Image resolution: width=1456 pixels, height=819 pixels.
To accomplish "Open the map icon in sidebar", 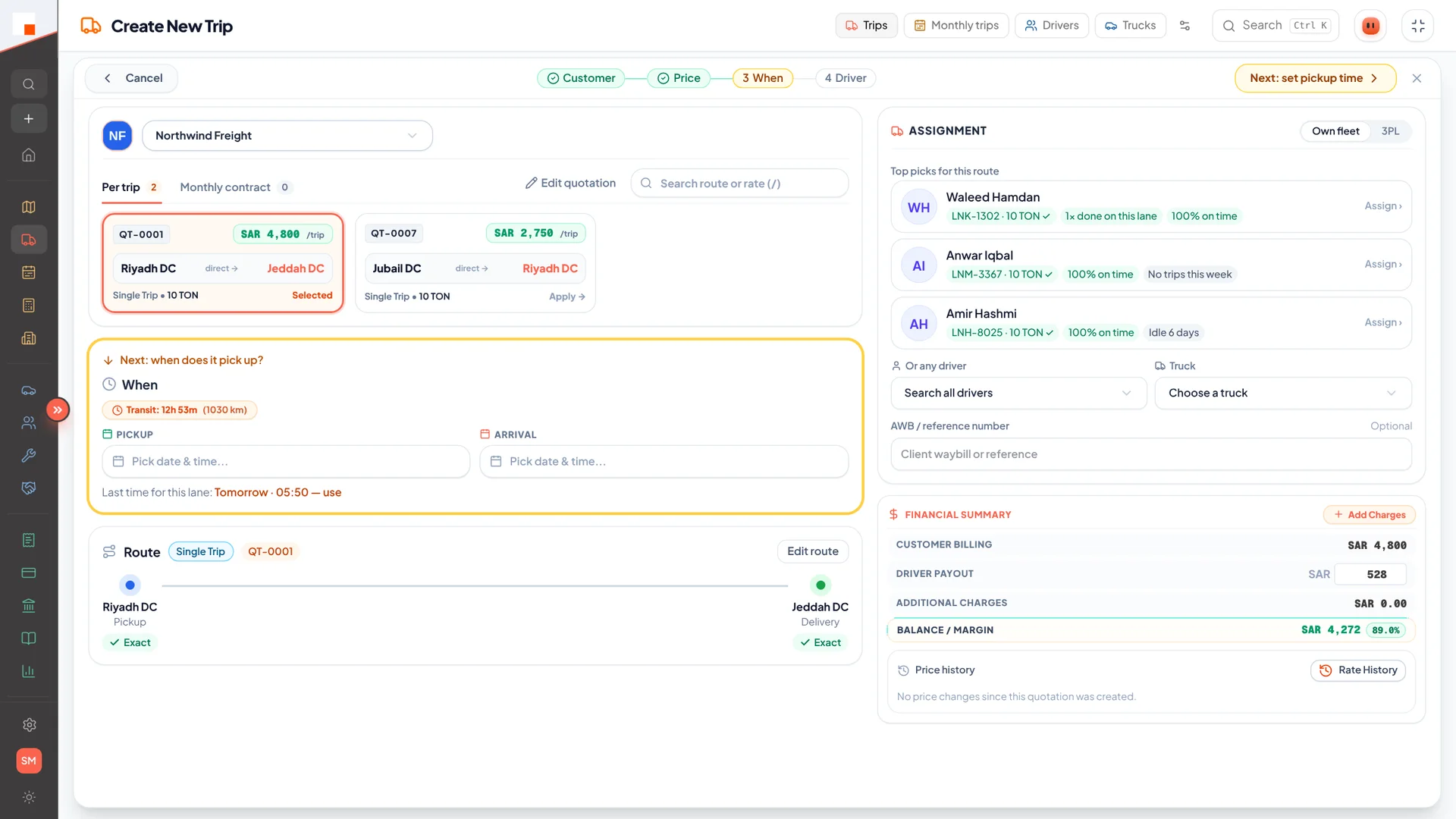I will 29,207.
